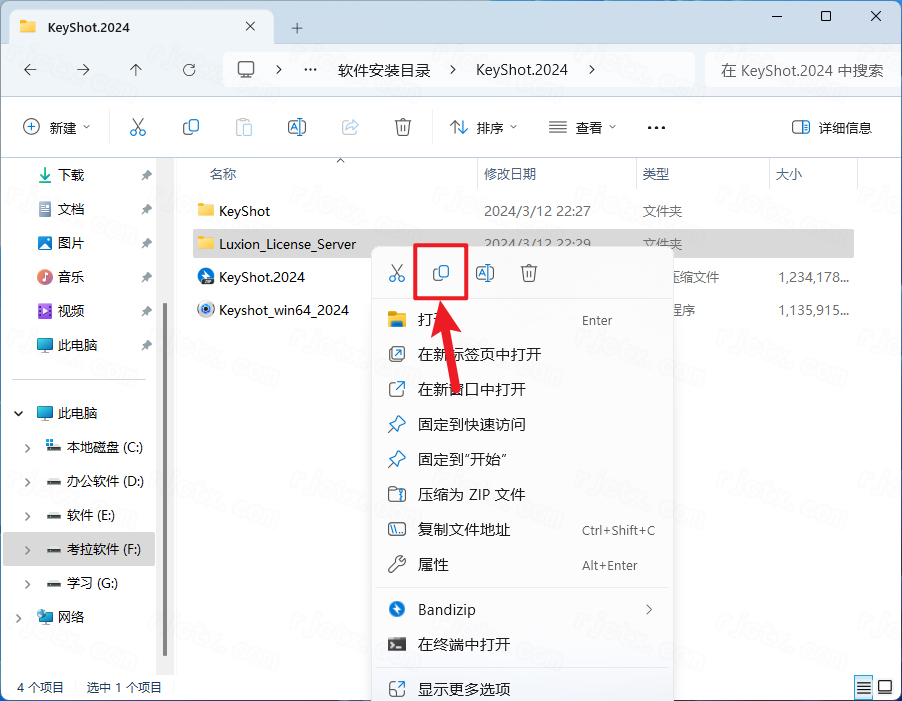This screenshot has height=701, width=902.
Task: Go up one folder level
Action: (x=136, y=70)
